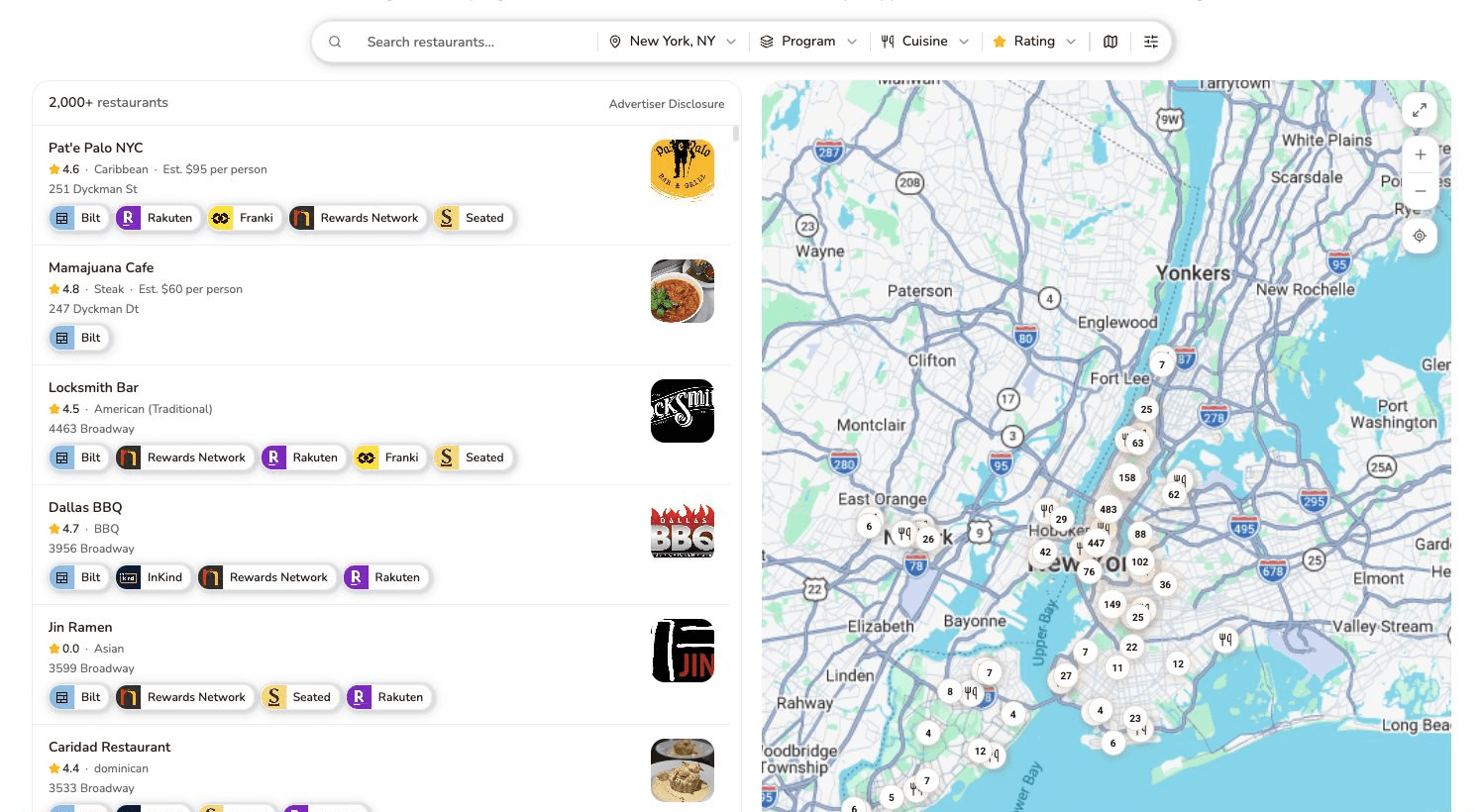Zoom out on the map
Screen dimensions: 1483x812
pos(1420,191)
